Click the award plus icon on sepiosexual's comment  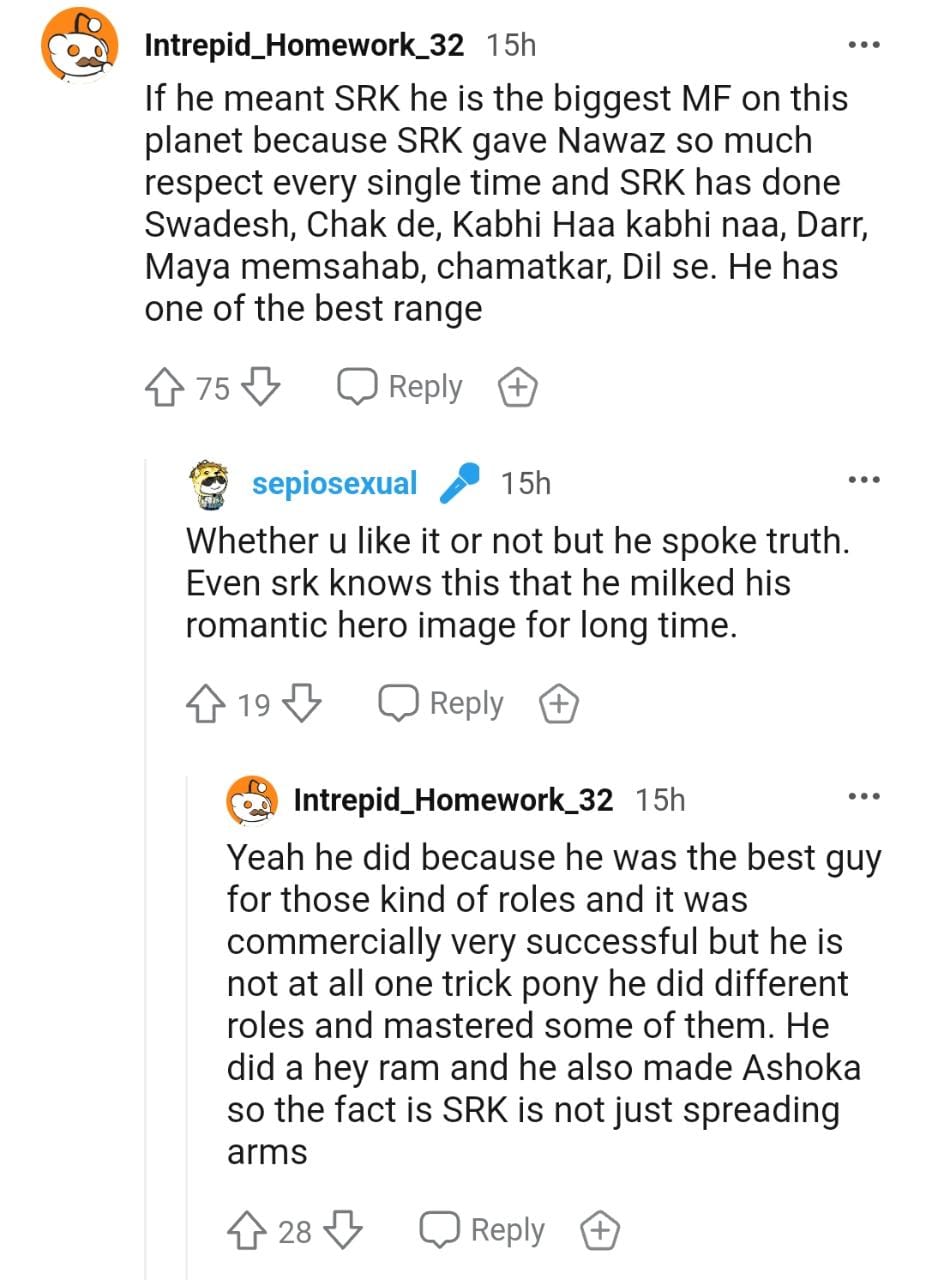(x=559, y=705)
